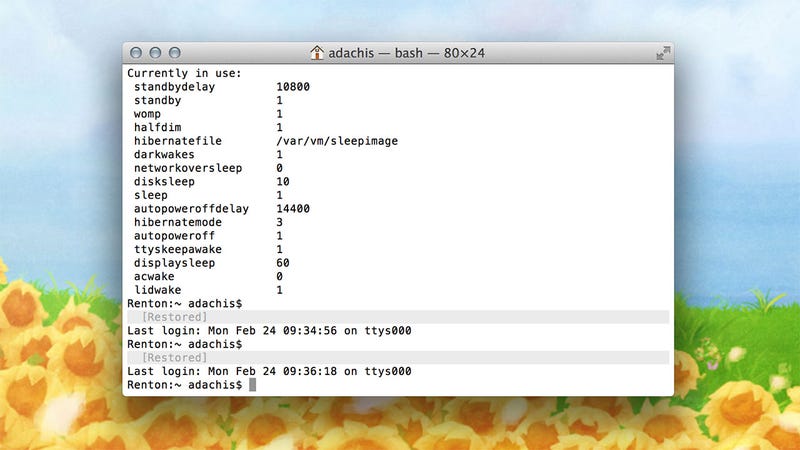Image resolution: width=800 pixels, height=450 pixels.
Task: Close the Terminal window with the left button
Action: tap(136, 53)
